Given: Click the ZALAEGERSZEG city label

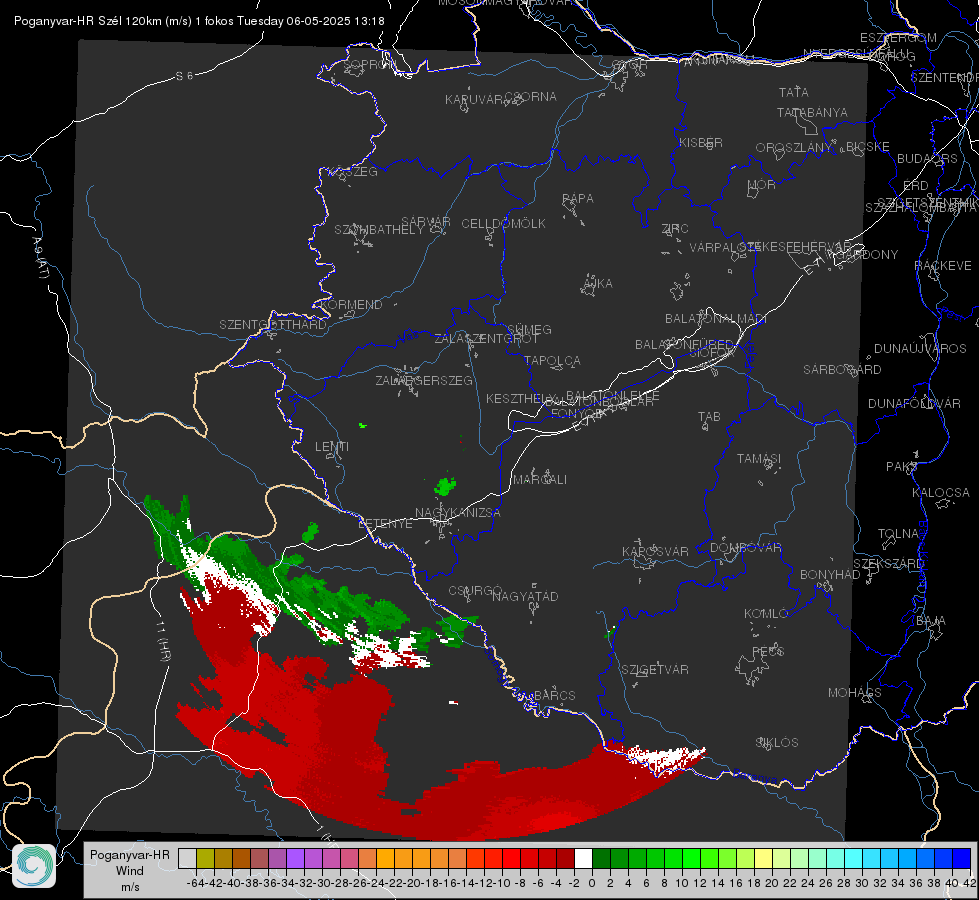Looking at the screenshot, I should (x=424, y=380).
